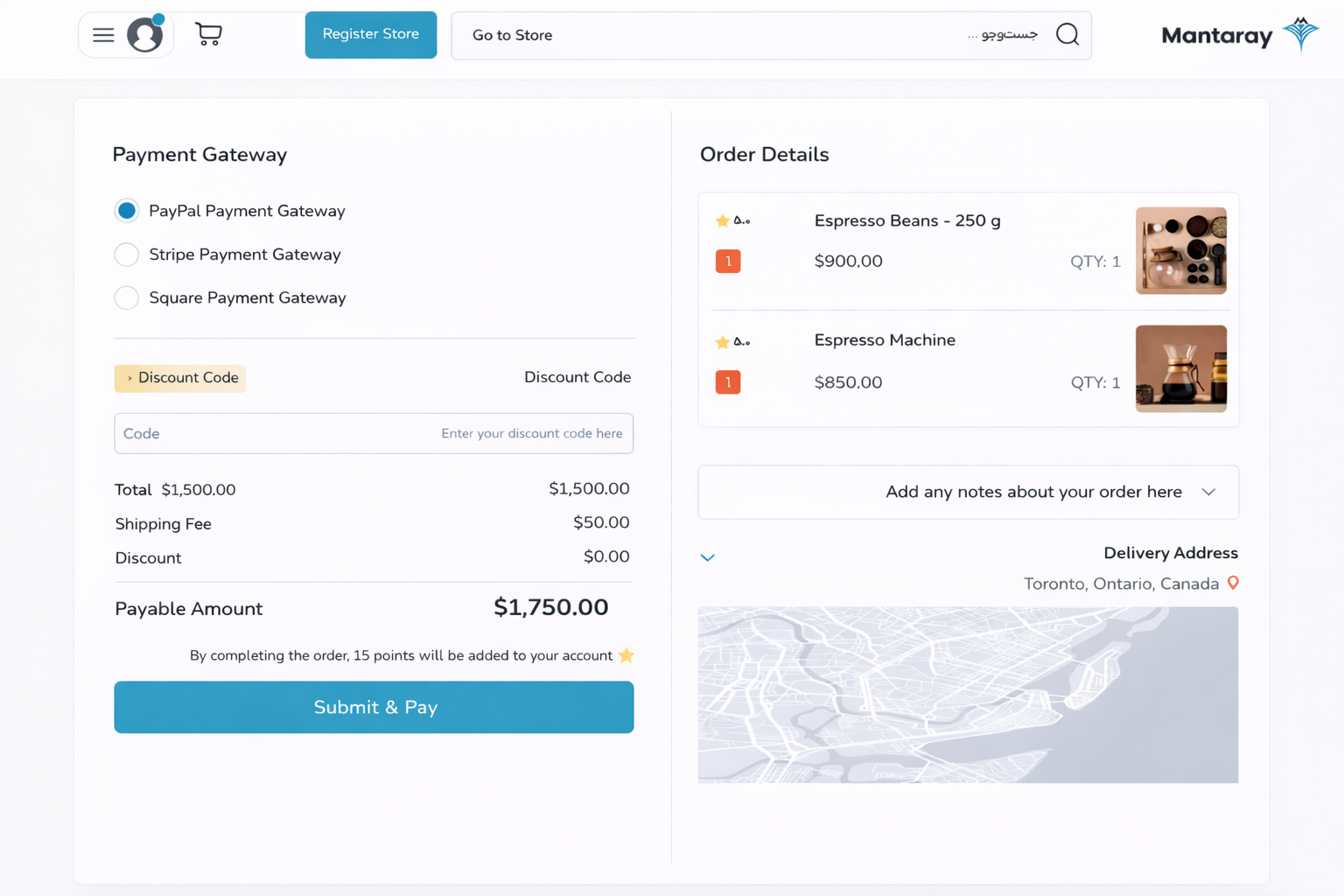Open the shopping cart icon
1344x896 pixels.
coord(208,34)
